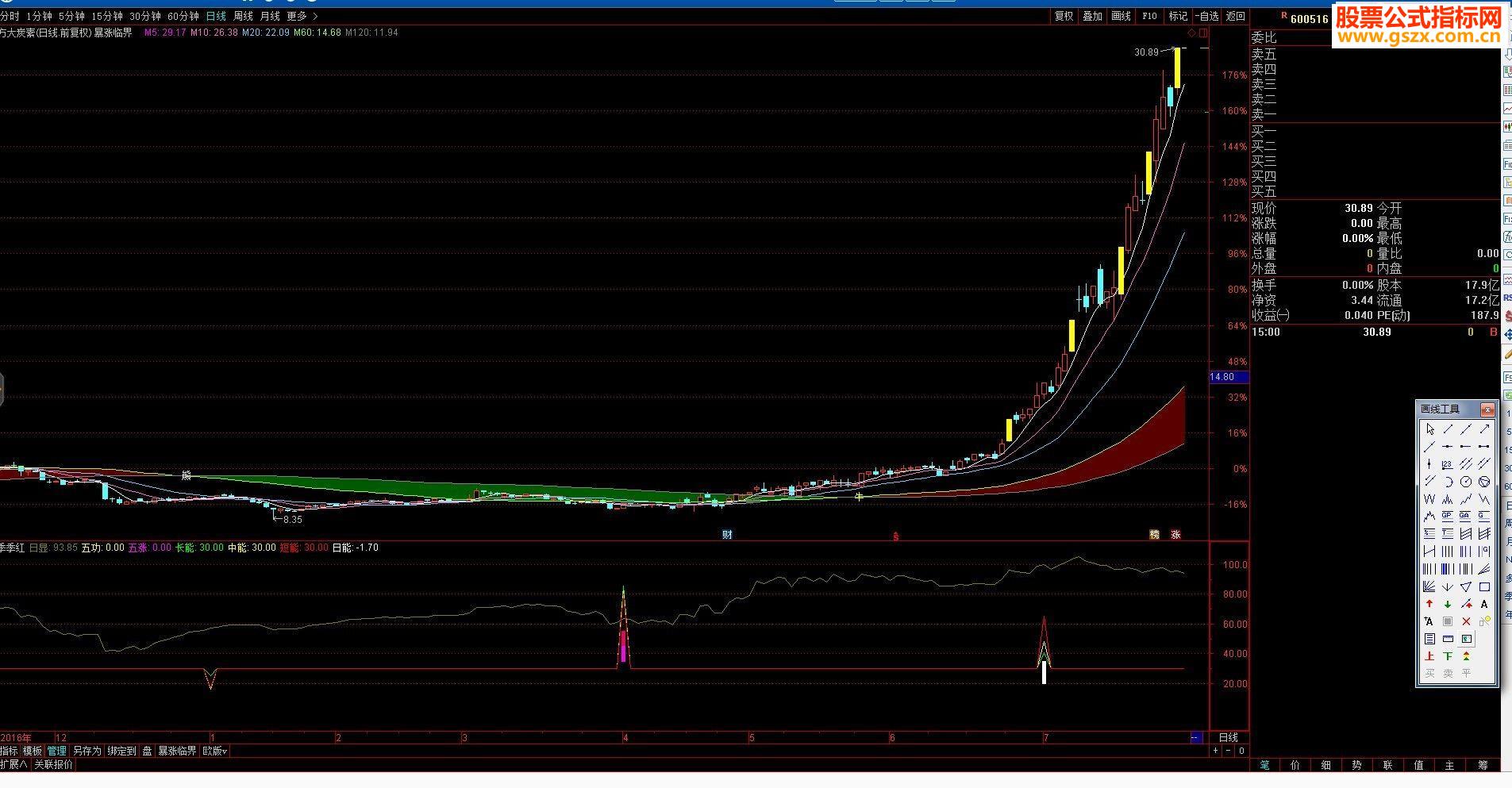Screen dimensions: 1512x788
Task: Select the percent retracement lines tool
Action: click(1429, 533)
